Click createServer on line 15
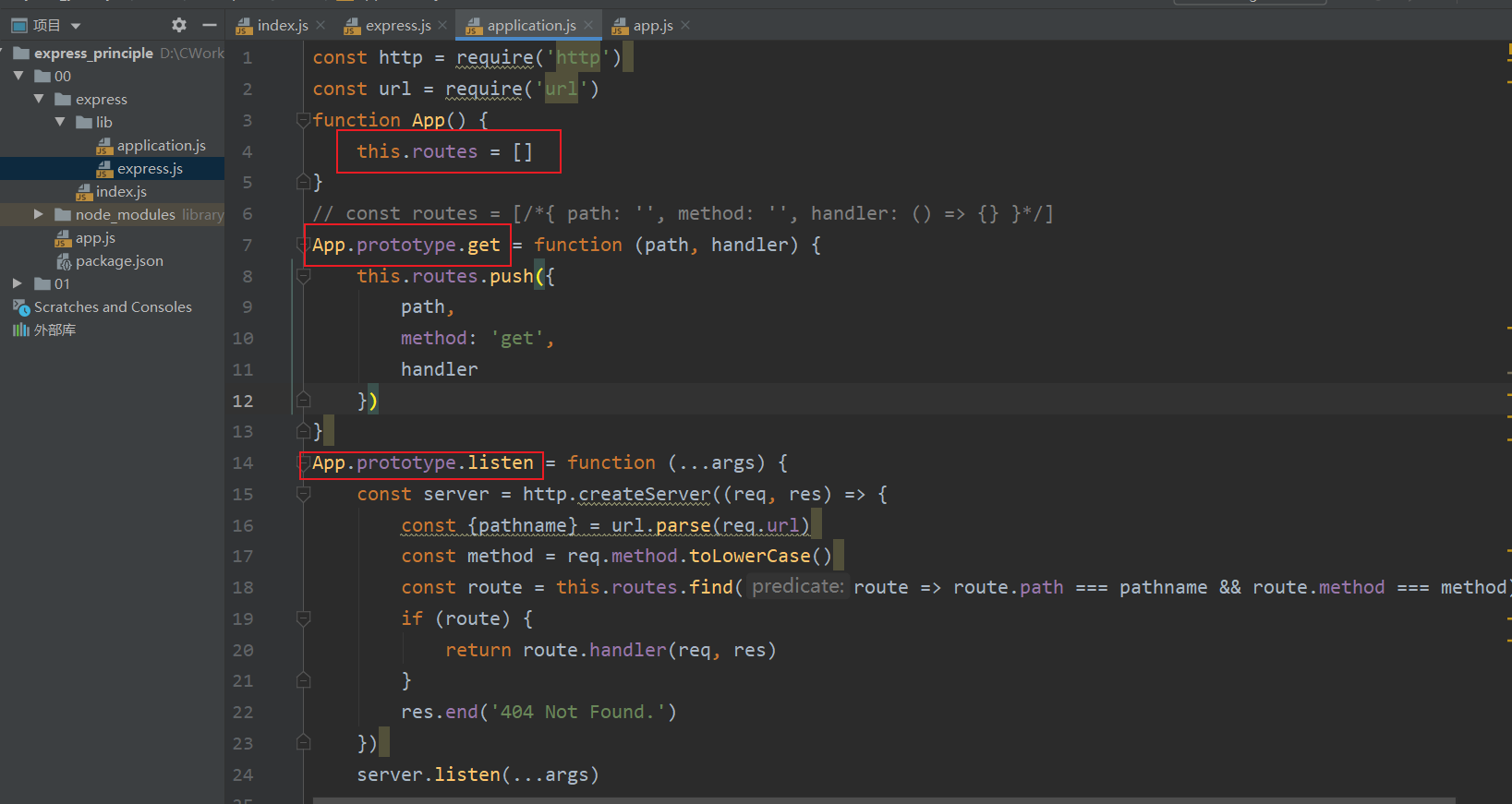 pos(645,494)
